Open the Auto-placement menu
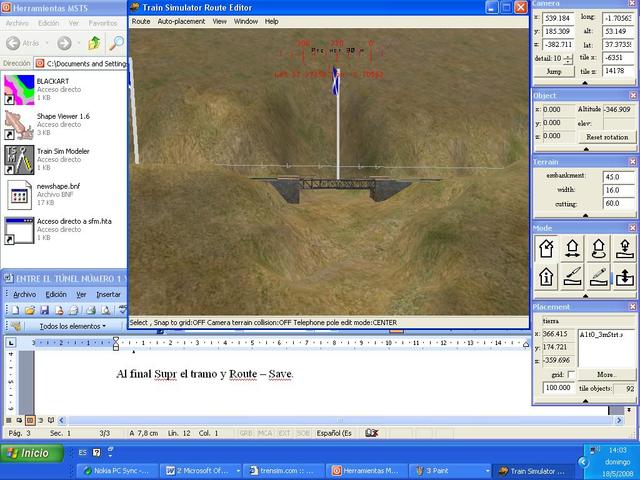The width and height of the screenshot is (640, 480). coord(181,21)
